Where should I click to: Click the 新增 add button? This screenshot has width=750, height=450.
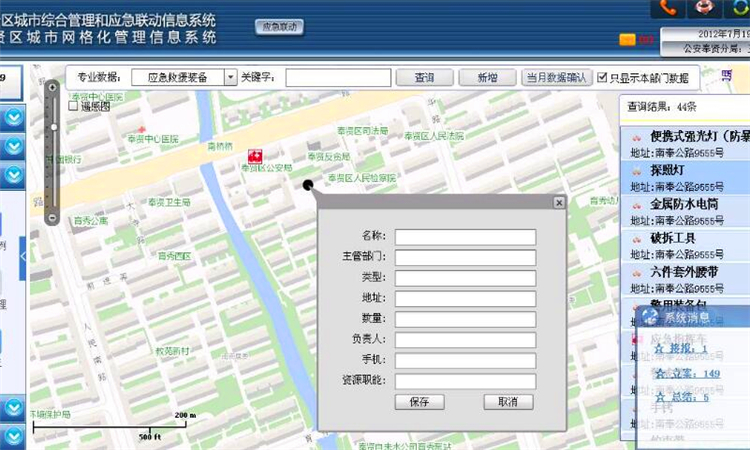click(487, 77)
